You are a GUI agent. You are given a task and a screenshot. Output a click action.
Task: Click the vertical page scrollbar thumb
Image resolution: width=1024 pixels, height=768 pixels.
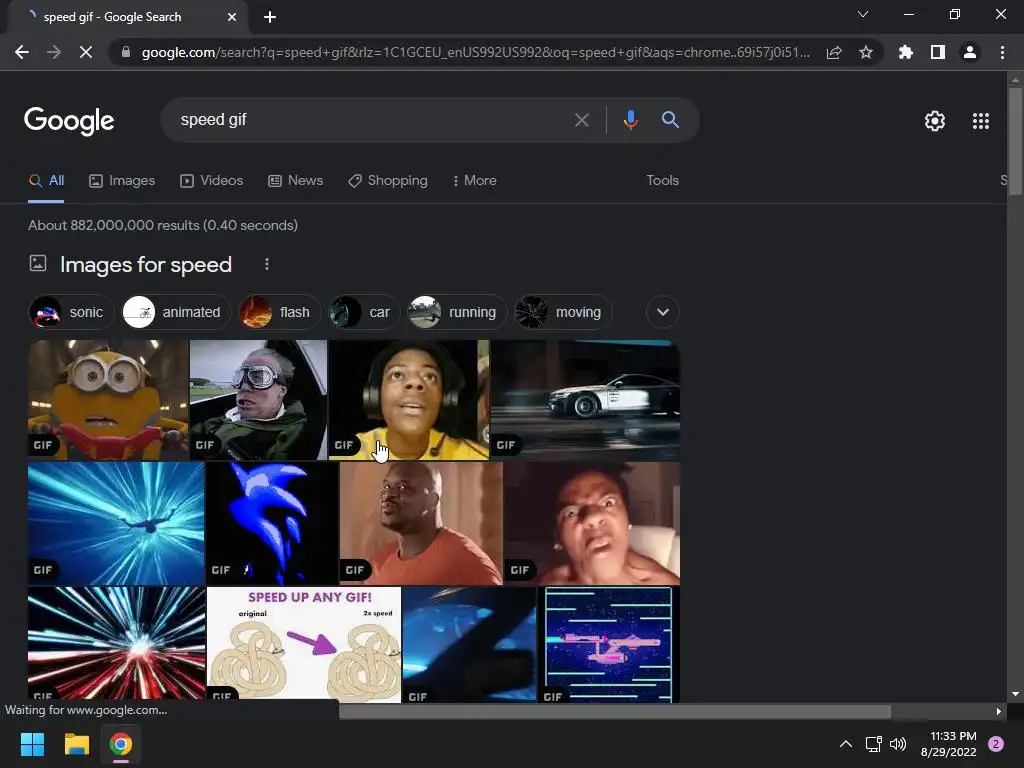(1015, 140)
